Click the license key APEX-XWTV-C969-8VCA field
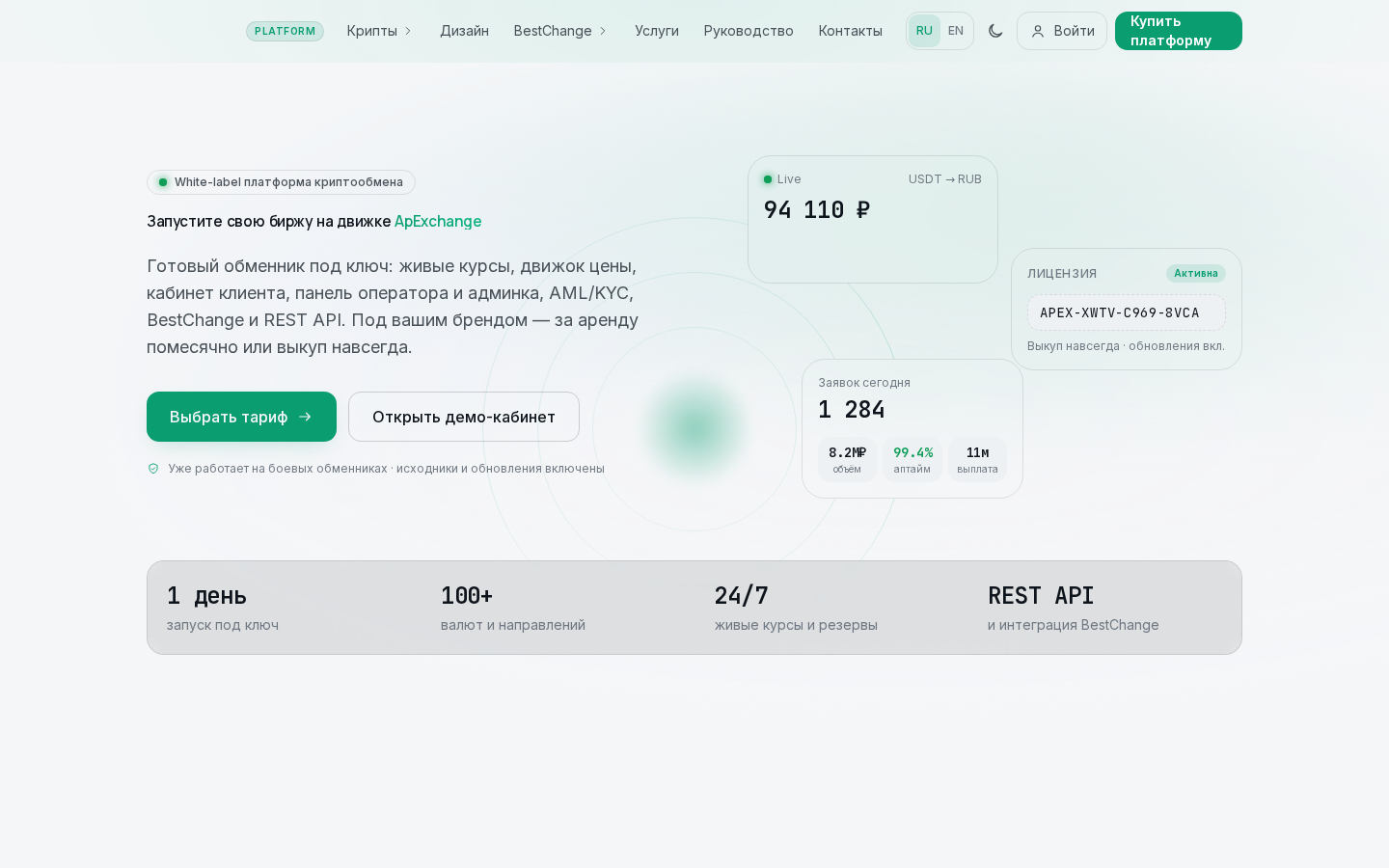 point(1127,312)
